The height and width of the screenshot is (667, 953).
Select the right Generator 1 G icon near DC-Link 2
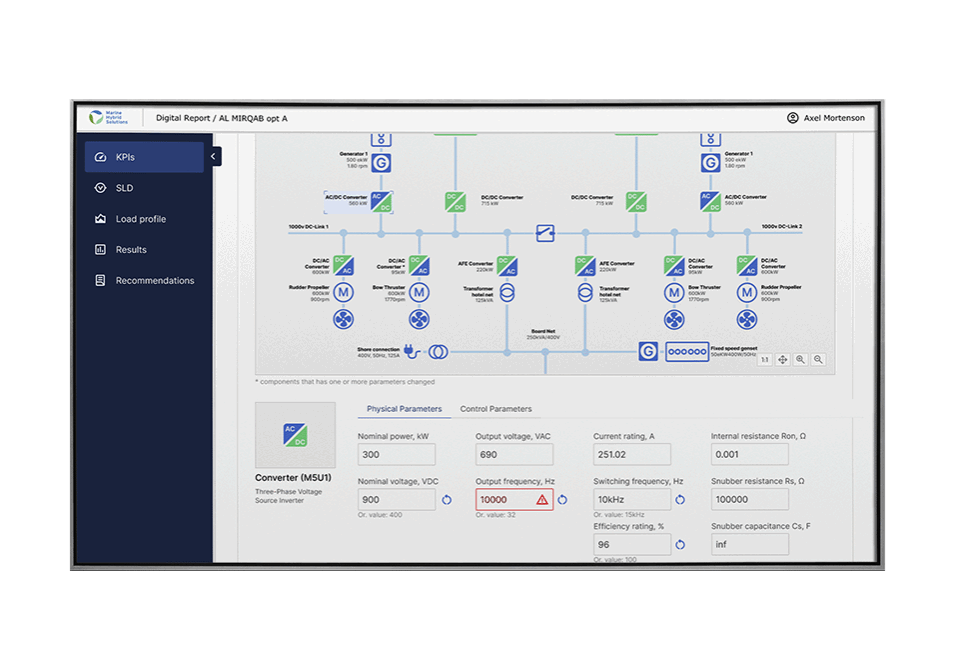[710, 163]
